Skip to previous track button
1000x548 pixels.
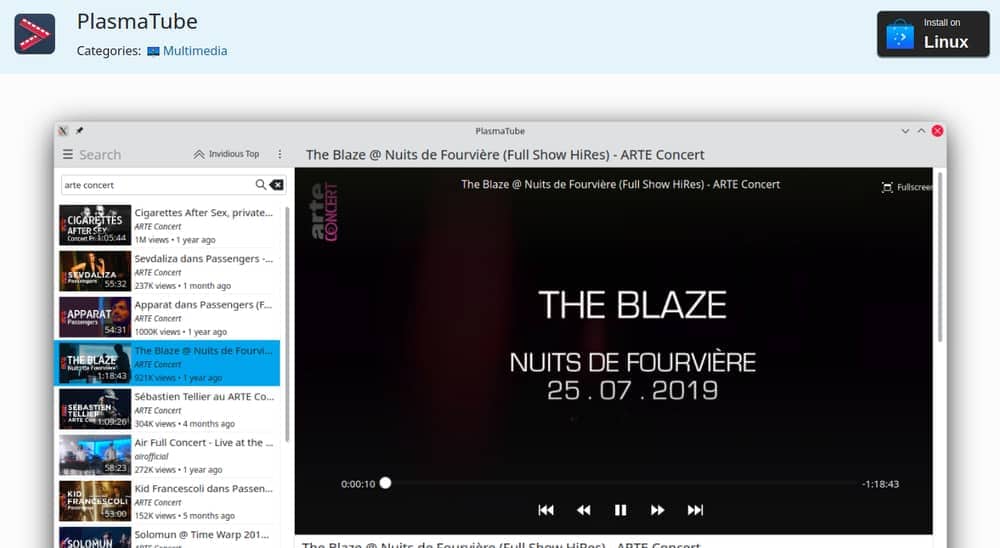(x=546, y=510)
